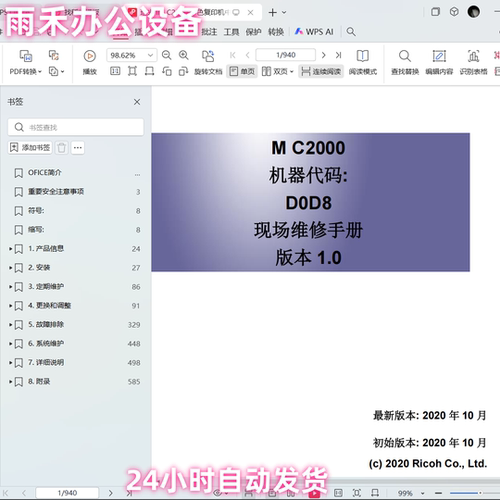Image resolution: width=500 pixels, height=500 pixels.
Task: Click the zoom minus button beside slider
Action: (x=439, y=493)
